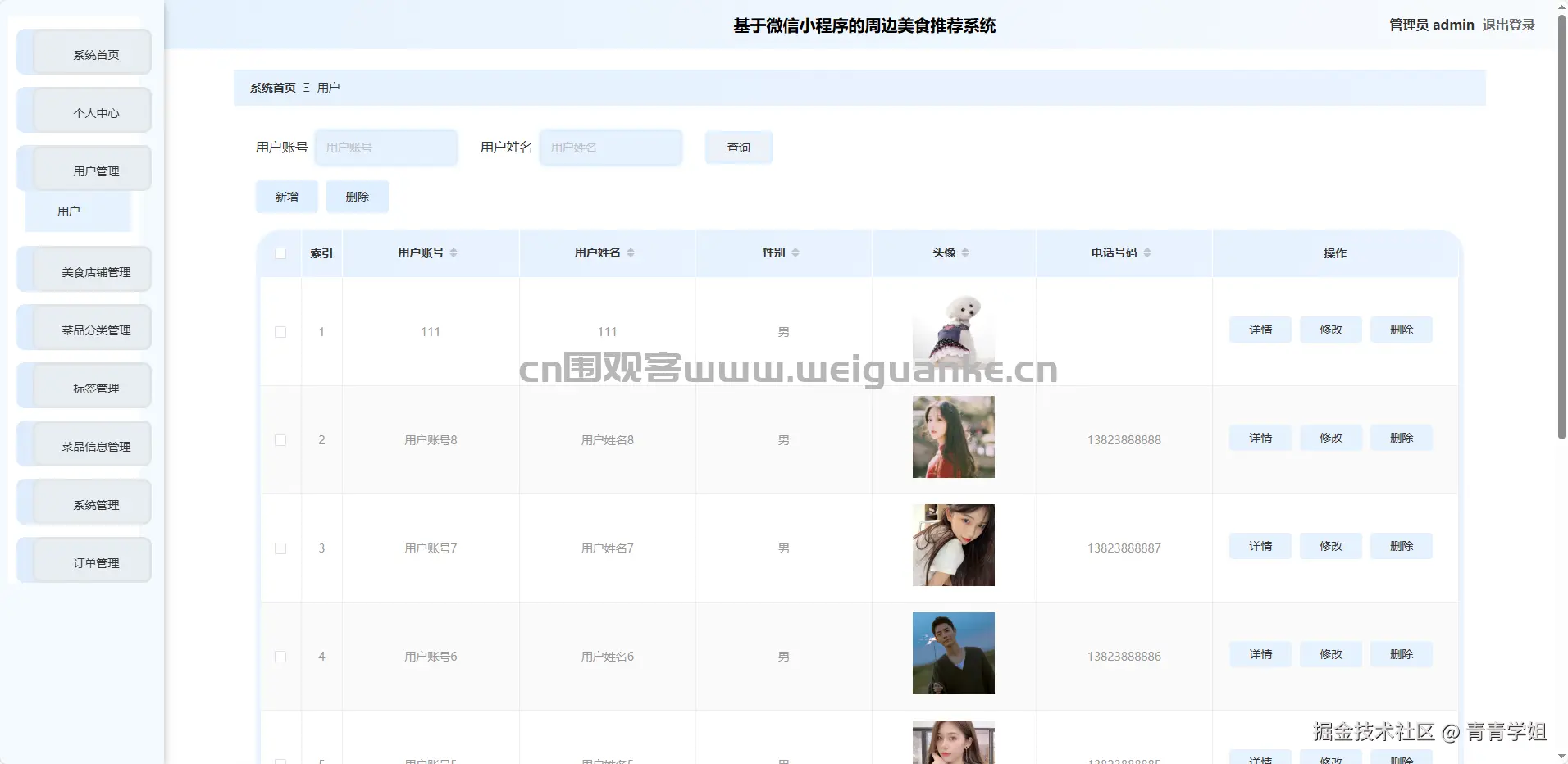Open 系统首页 in the sidebar

point(84,52)
